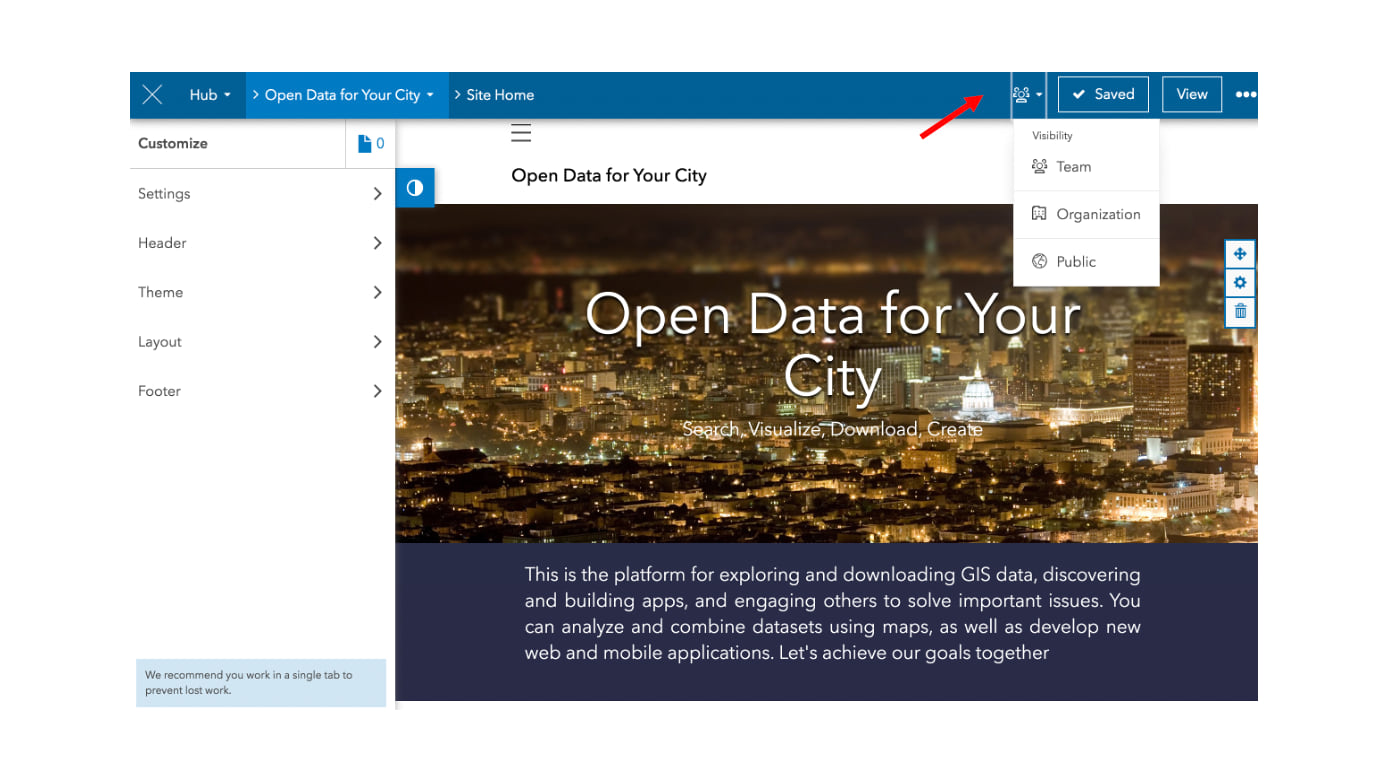Image resolution: width=1398 pixels, height=782 pixels.
Task: Expand the Layout section
Action: [262, 342]
